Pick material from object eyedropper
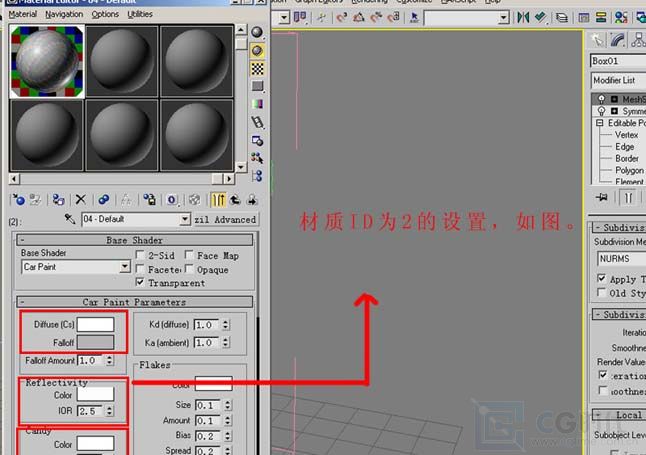 coord(70,219)
